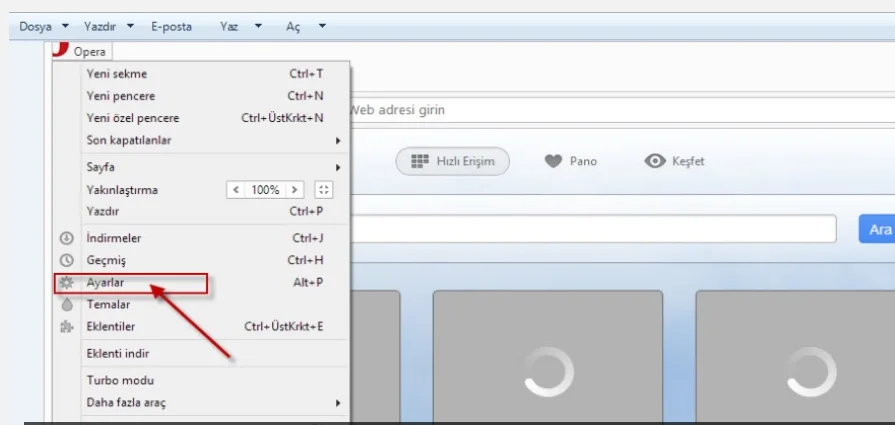Click the Ayarlar gear icon
895x425 pixels.
click(67, 283)
